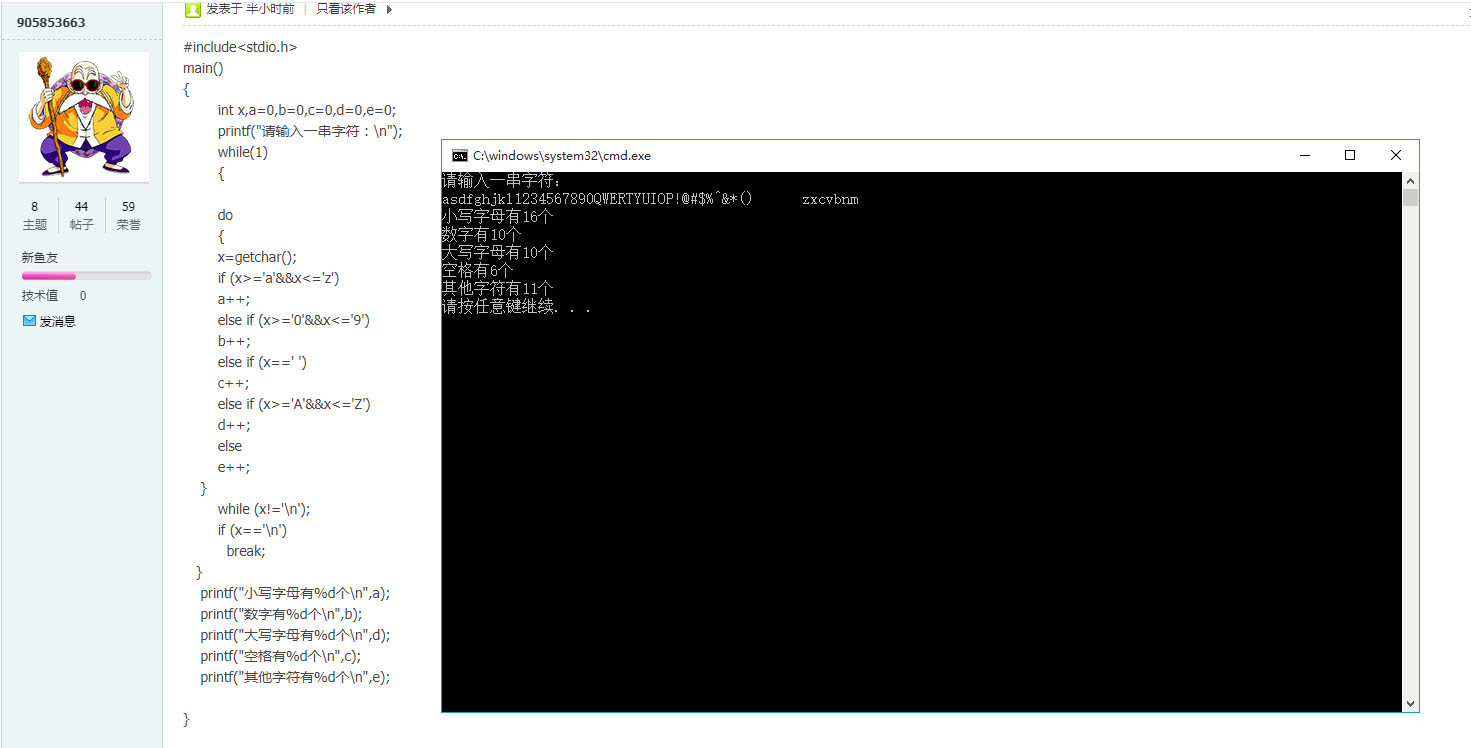Viewport: 1471px width, 748px height.
Task: Click the console line 其他字符有11个
Action: click(x=497, y=289)
